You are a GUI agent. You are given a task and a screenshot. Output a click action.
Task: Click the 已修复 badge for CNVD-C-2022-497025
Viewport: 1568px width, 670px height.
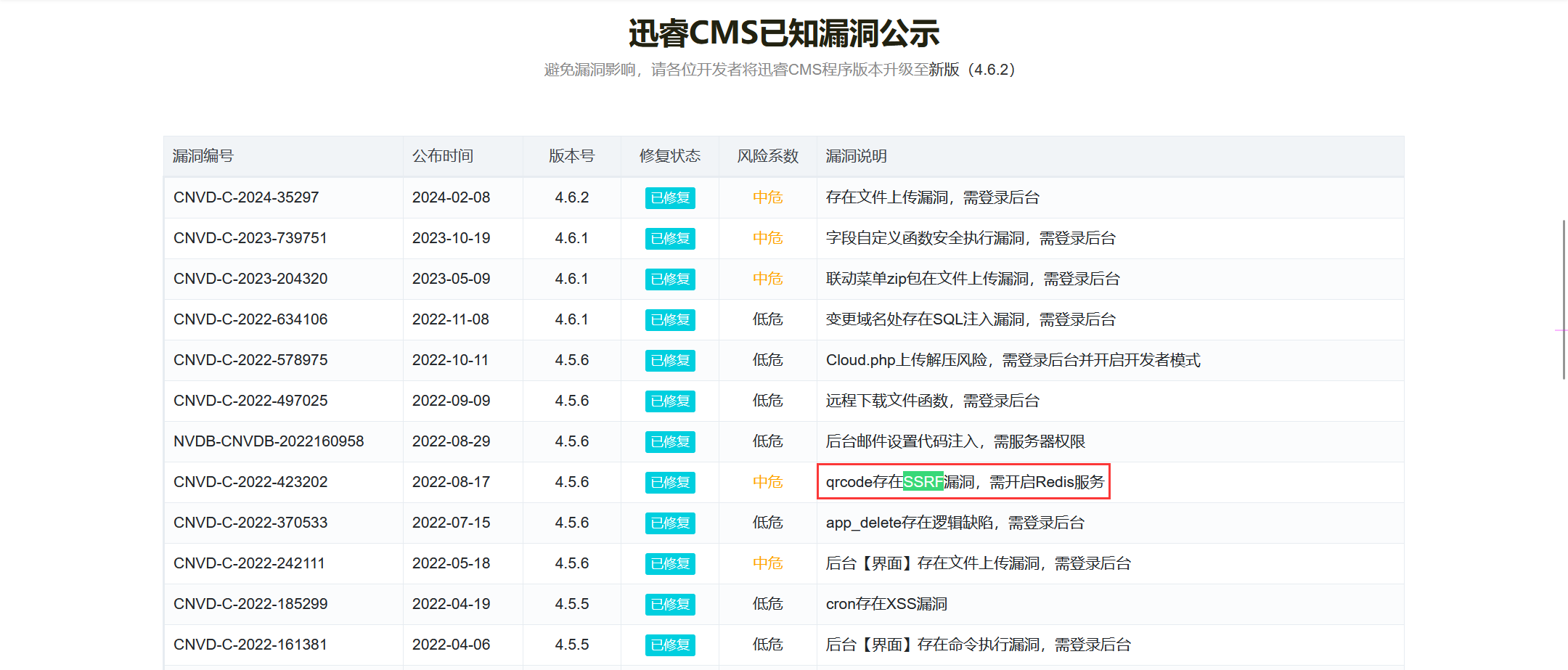pyautogui.click(x=670, y=401)
